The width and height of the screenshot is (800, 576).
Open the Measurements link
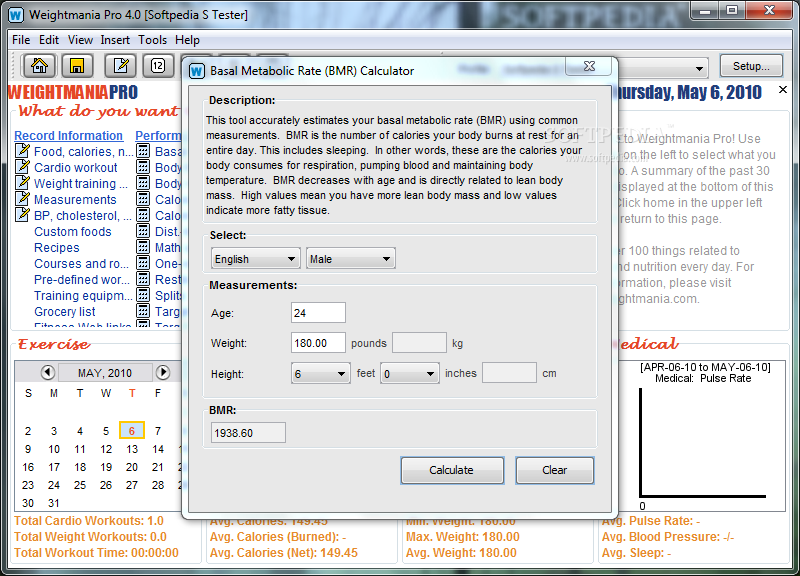(75, 199)
